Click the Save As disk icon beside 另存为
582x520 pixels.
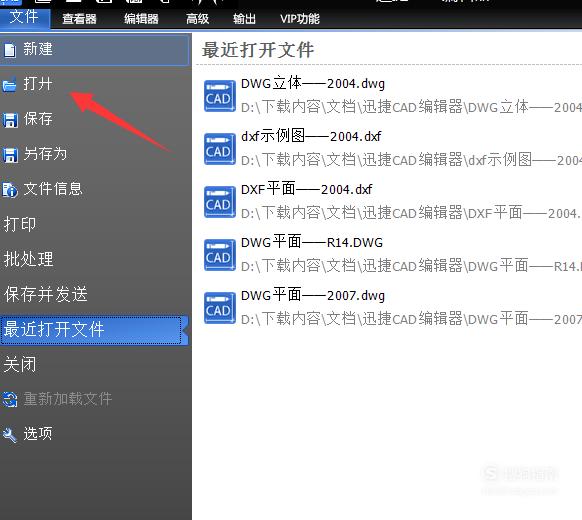[x=10, y=155]
